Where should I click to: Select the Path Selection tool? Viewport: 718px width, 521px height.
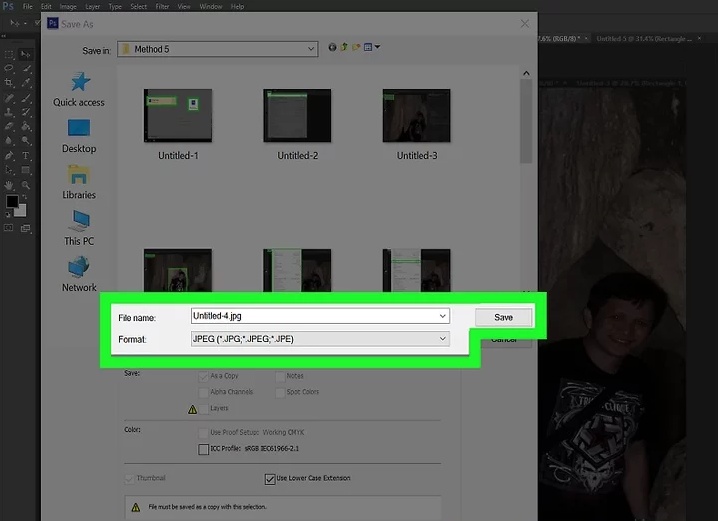click(9, 170)
